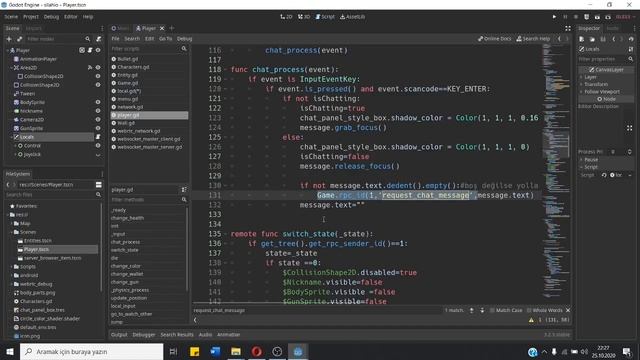
Task: Click create new resource icon in Inspector
Action: (582, 39)
